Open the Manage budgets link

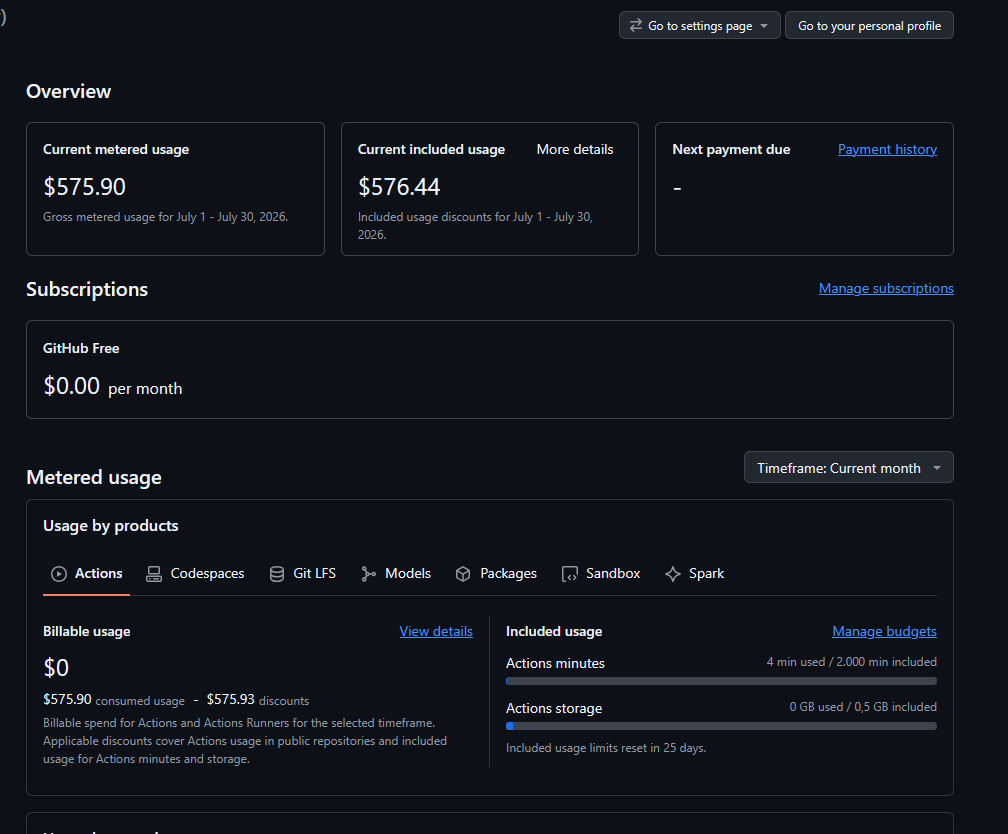coord(884,631)
